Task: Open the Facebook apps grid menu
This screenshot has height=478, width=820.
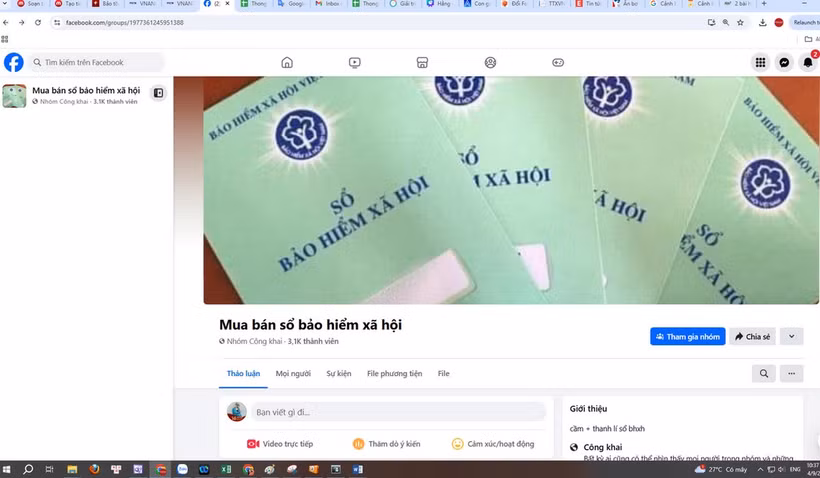Action: [760, 63]
